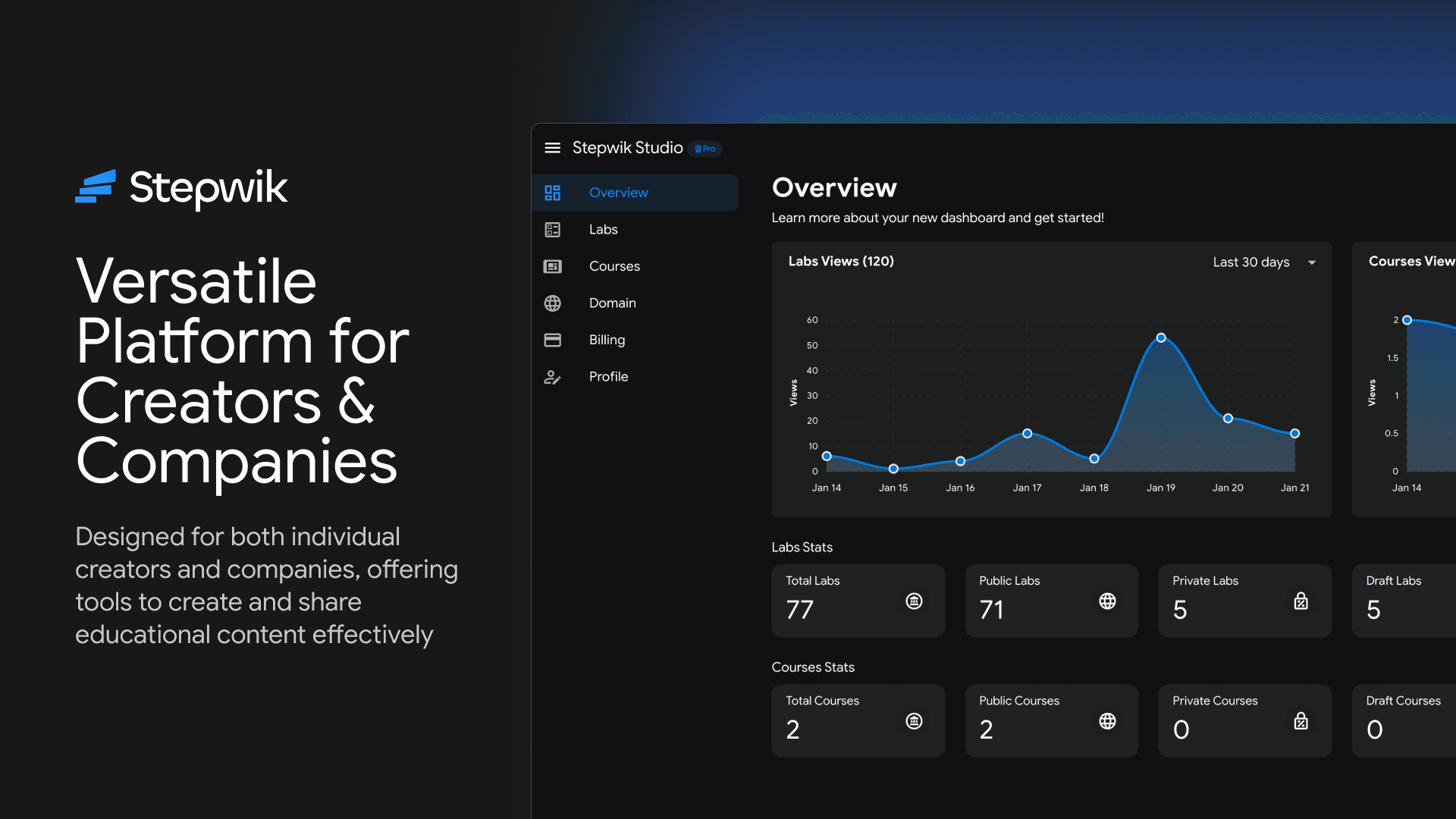Select Overview in the sidebar menu
This screenshot has height=819, width=1456.
(x=635, y=193)
